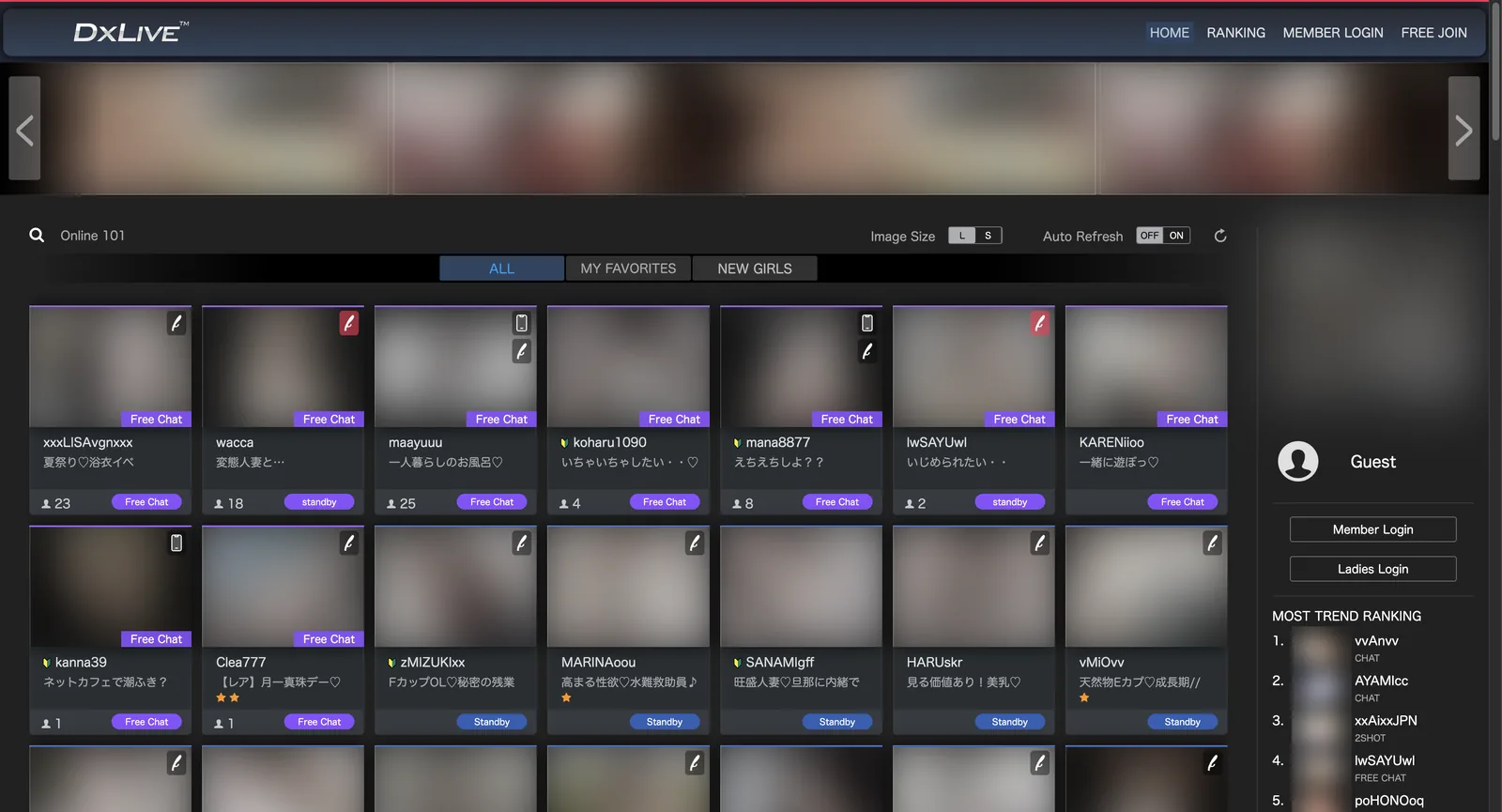The height and width of the screenshot is (812, 1502).
Task: Open the KARENiioo thumbnail
Action: 1146,367
